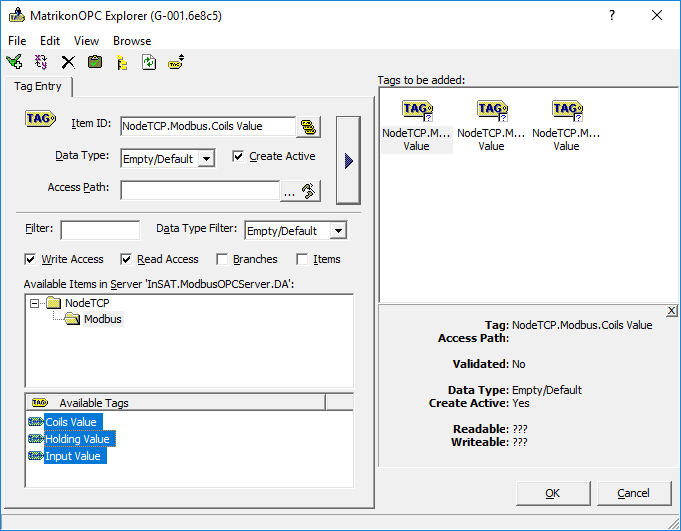Click the black X delete toolbar icon

pos(68,62)
